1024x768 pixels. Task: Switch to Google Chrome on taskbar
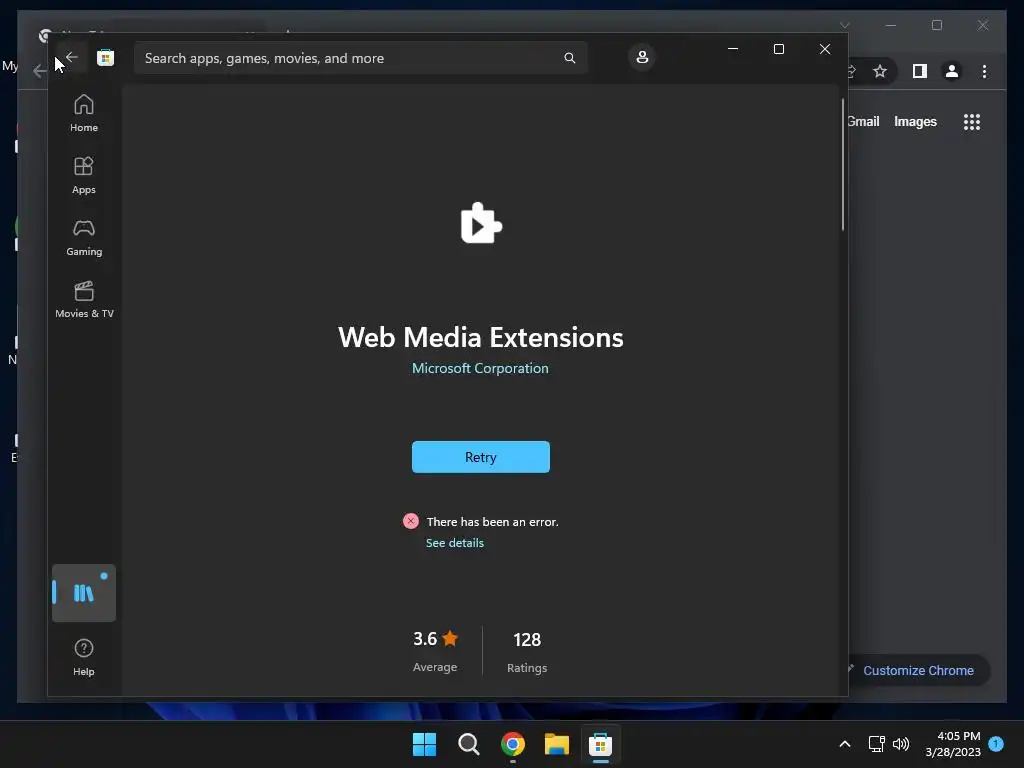513,744
